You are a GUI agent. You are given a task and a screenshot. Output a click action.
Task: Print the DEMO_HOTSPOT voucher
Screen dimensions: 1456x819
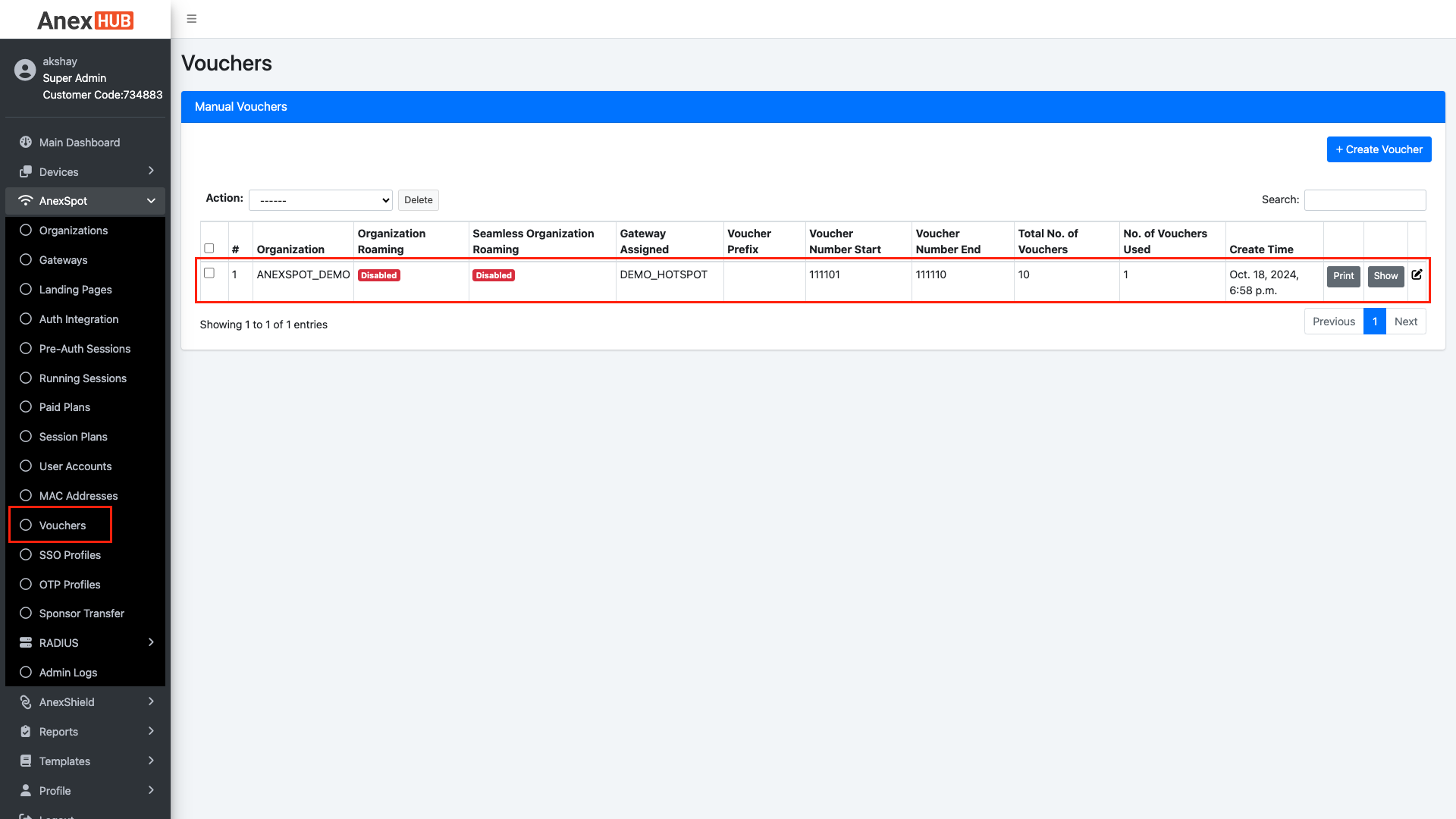[1343, 276]
